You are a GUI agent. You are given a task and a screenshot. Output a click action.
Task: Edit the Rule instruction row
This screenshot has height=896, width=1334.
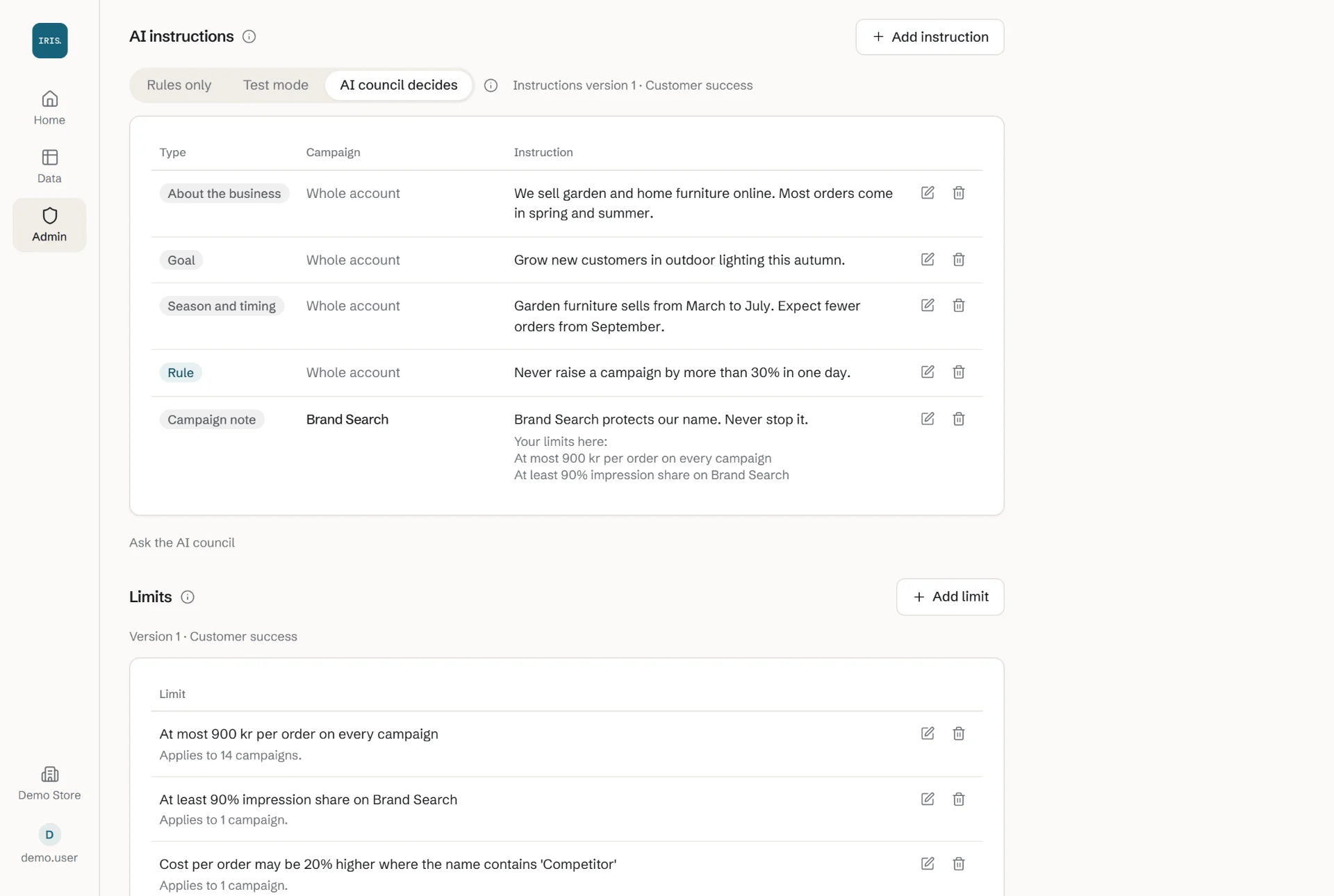(928, 372)
